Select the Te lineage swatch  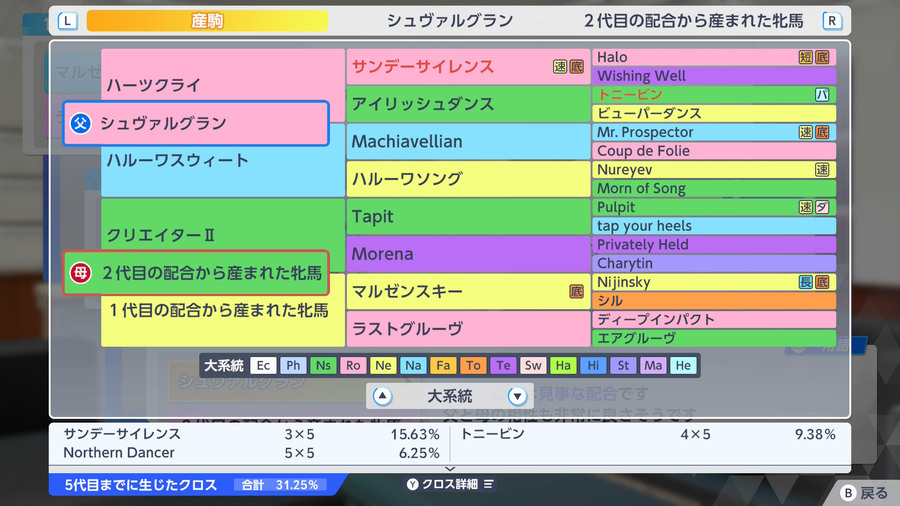[503, 365]
